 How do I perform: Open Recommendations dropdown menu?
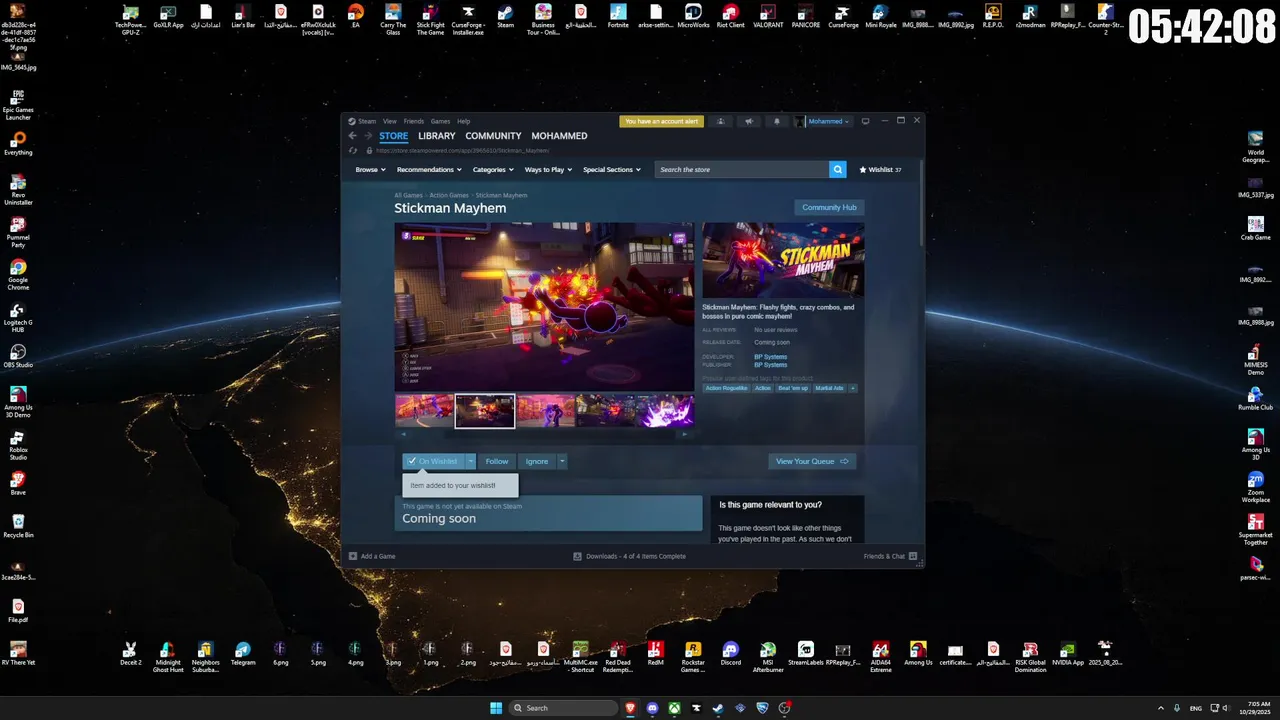point(430,170)
